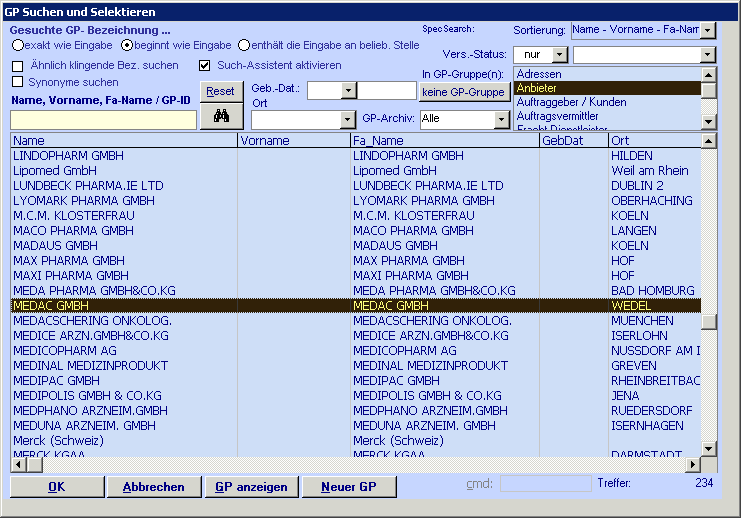Select MEDACSCHERING ONKOLOG. in Name column

click(x=124, y=320)
